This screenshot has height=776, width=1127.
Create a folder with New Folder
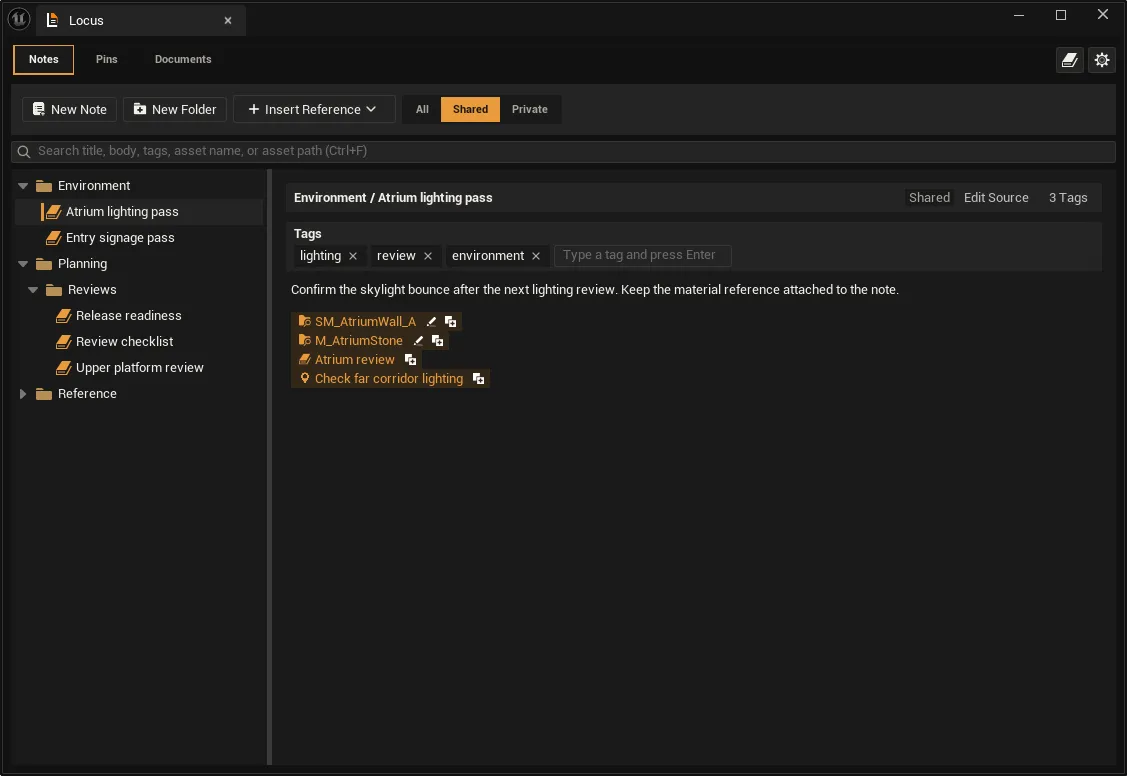coord(175,109)
